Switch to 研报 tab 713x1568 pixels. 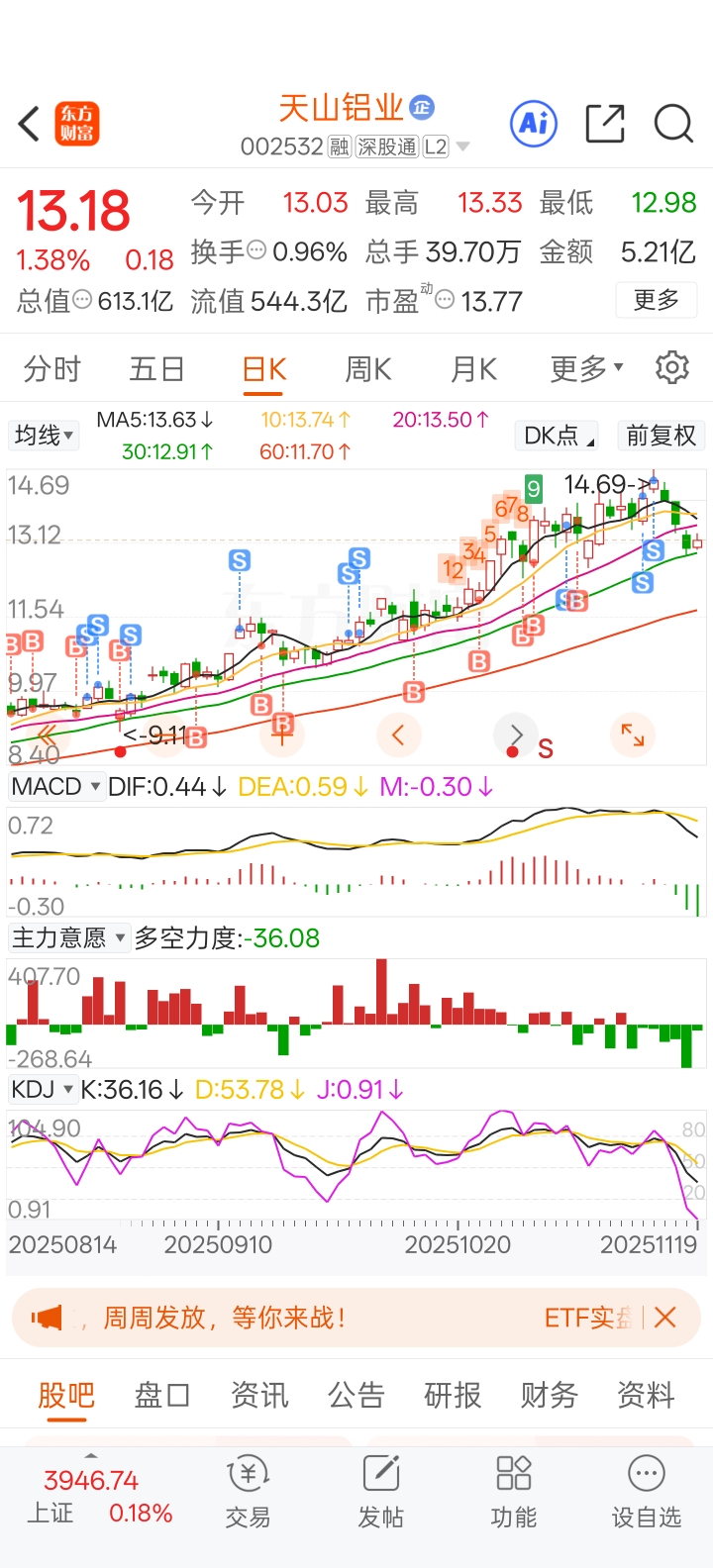tap(453, 1395)
